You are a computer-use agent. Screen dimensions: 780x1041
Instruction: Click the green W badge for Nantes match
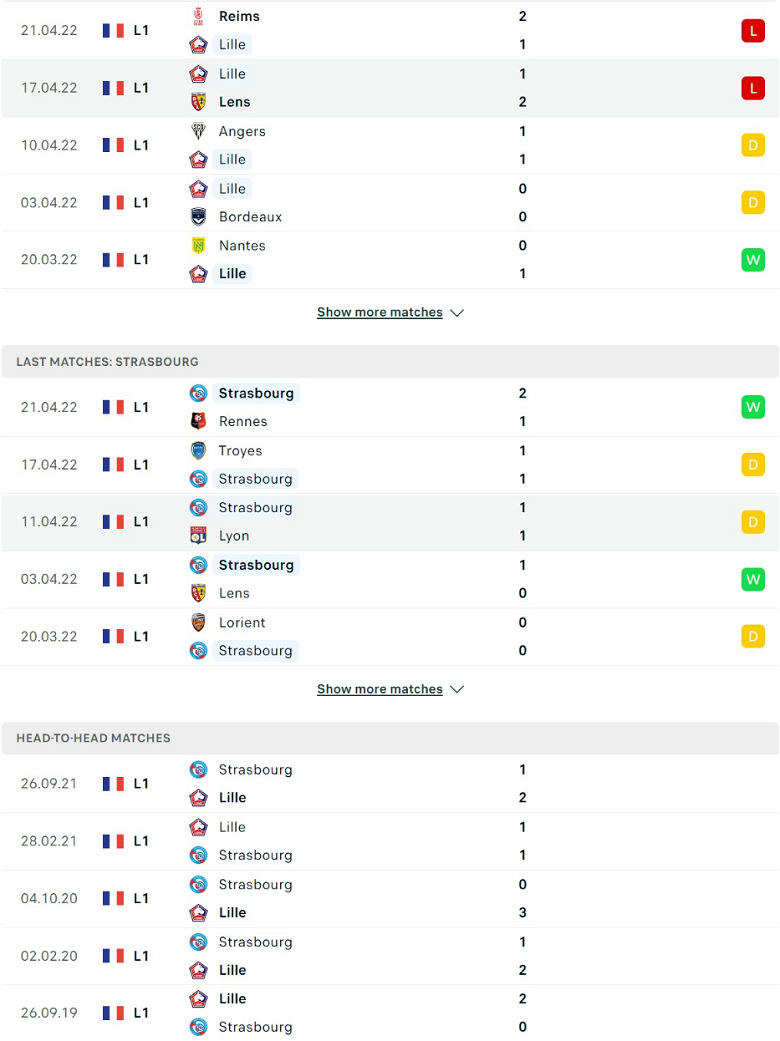[x=753, y=260]
